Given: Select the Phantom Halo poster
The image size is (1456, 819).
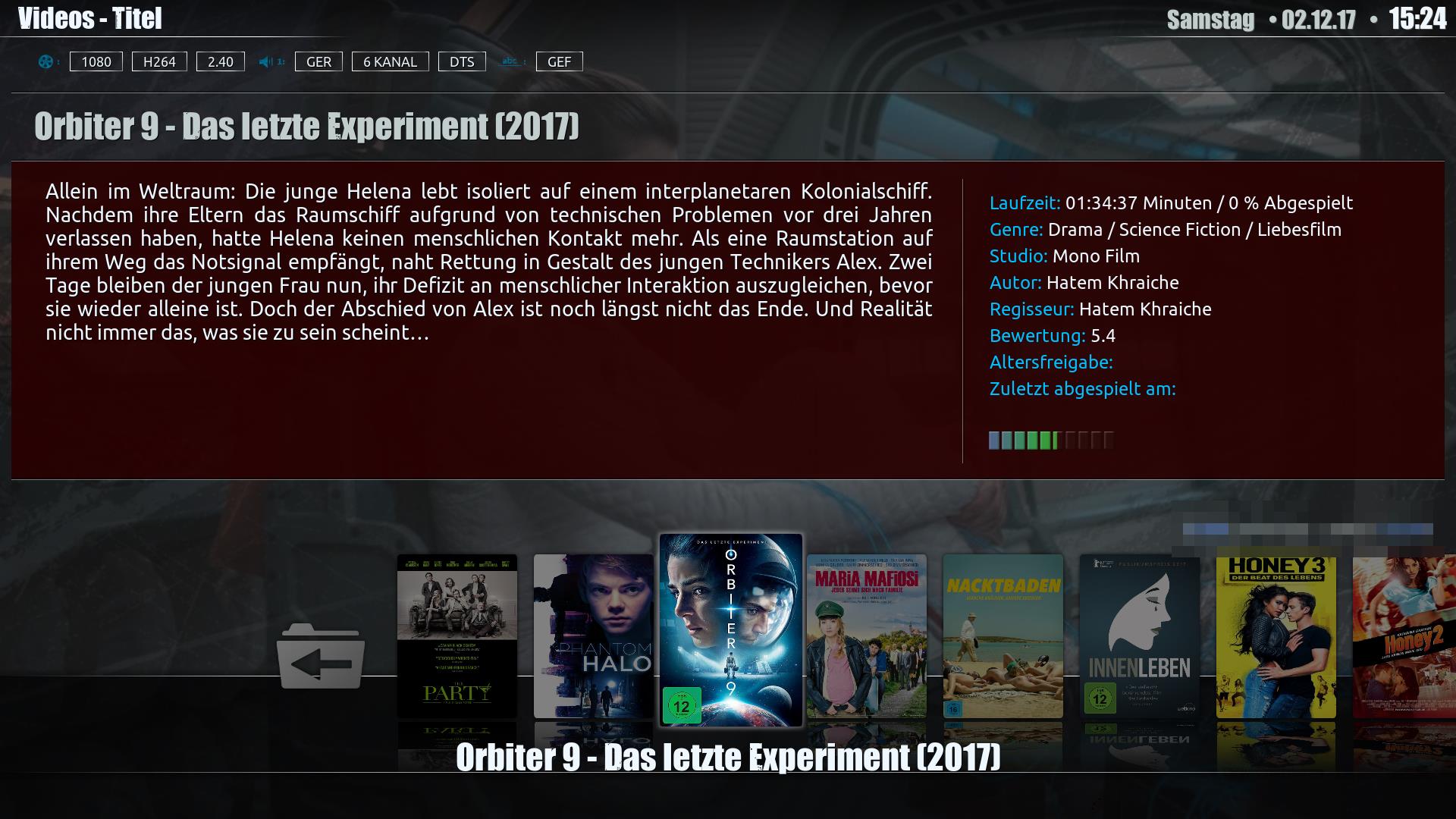Looking at the screenshot, I should (593, 635).
